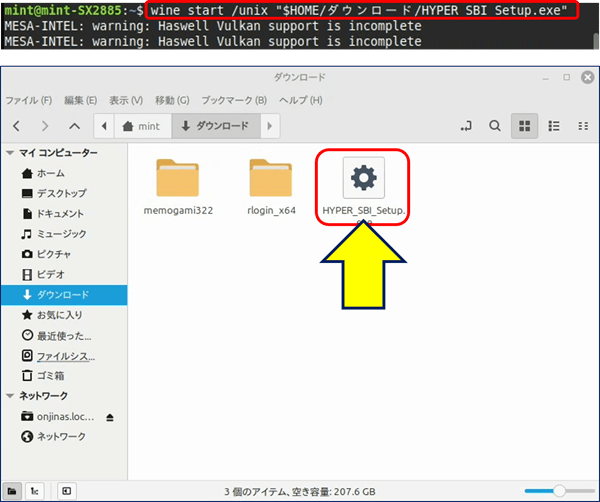This screenshot has width=600, height=502.
Task: Click the terminal scrollbar handle
Action: (x=595, y=41)
